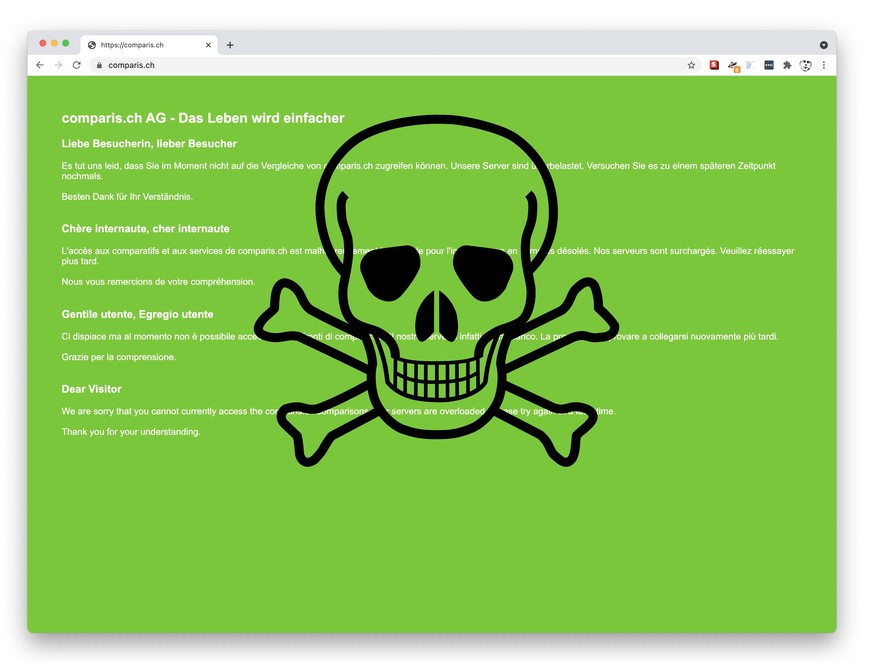873x664 pixels.
Task: Minimize the window with the yellow button
Action: click(x=54, y=43)
